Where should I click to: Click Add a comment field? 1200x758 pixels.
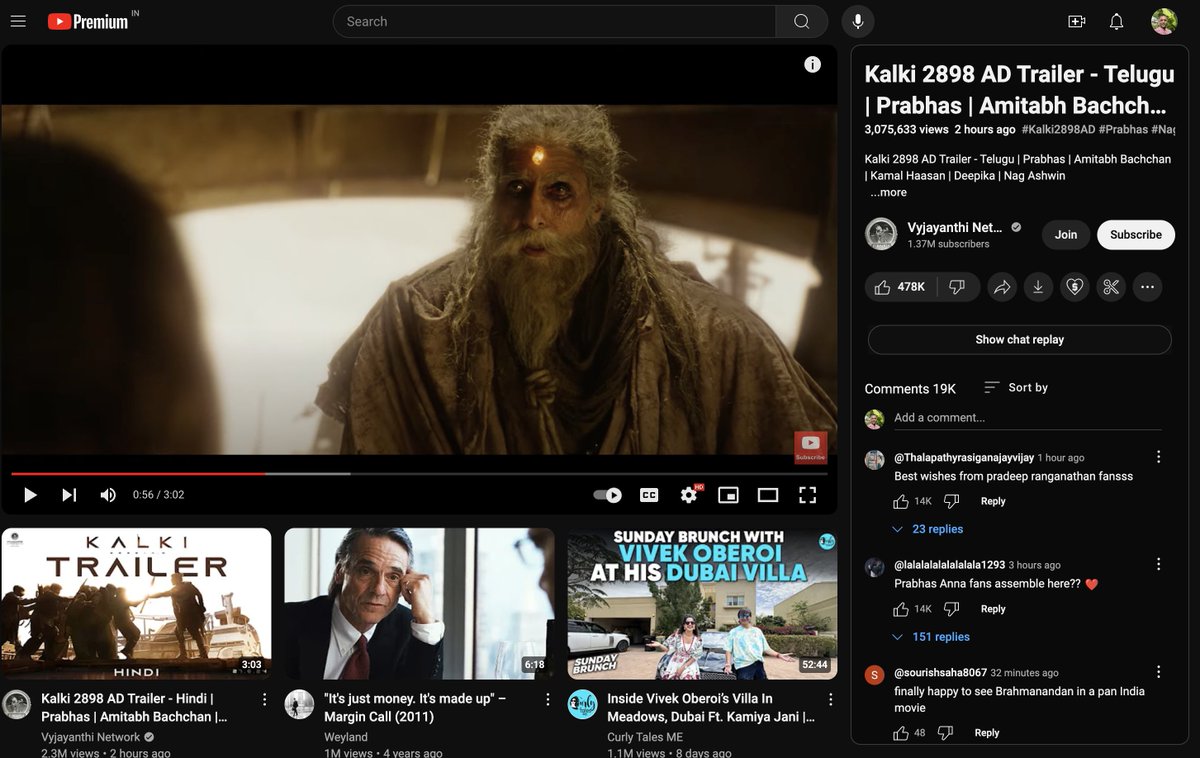pos(1027,418)
